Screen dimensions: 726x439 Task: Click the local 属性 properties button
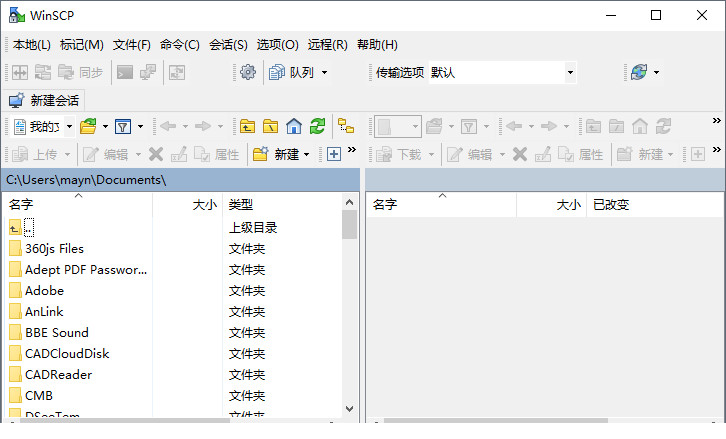click(216, 154)
